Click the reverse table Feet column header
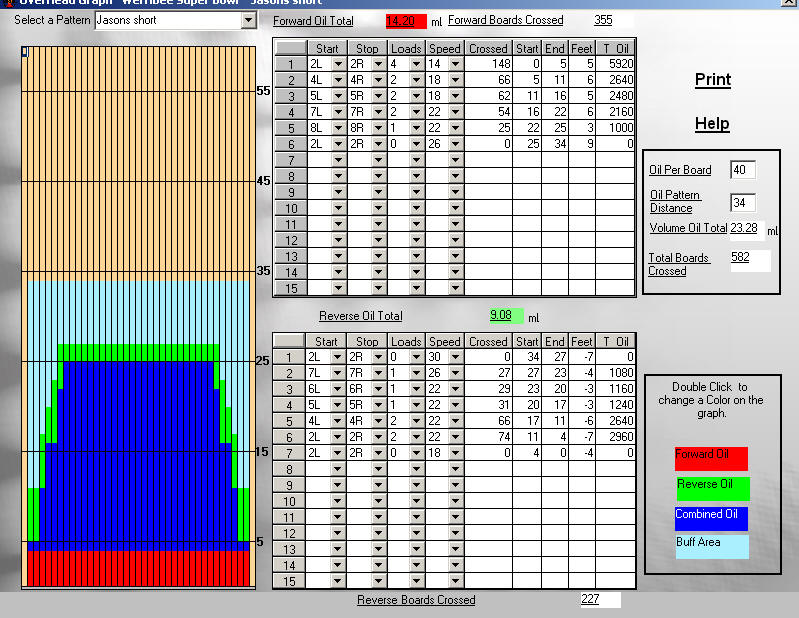 coord(581,341)
